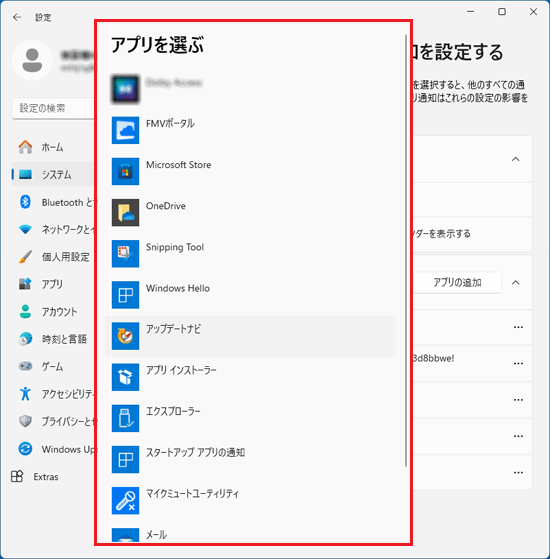The image size is (550, 559).
Task: Open more options on first app row
Action: [518, 327]
